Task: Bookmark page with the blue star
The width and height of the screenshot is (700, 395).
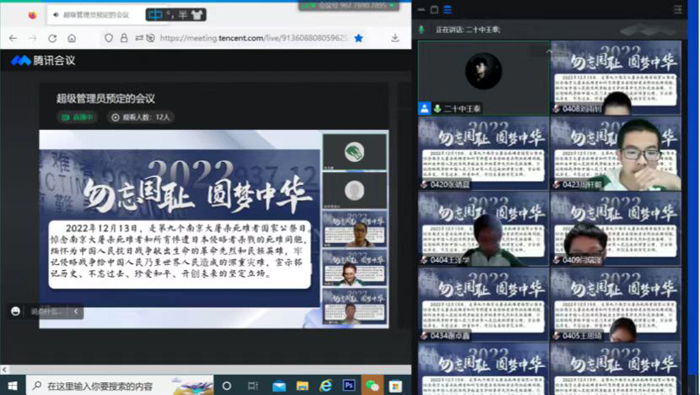Action: tap(358, 38)
